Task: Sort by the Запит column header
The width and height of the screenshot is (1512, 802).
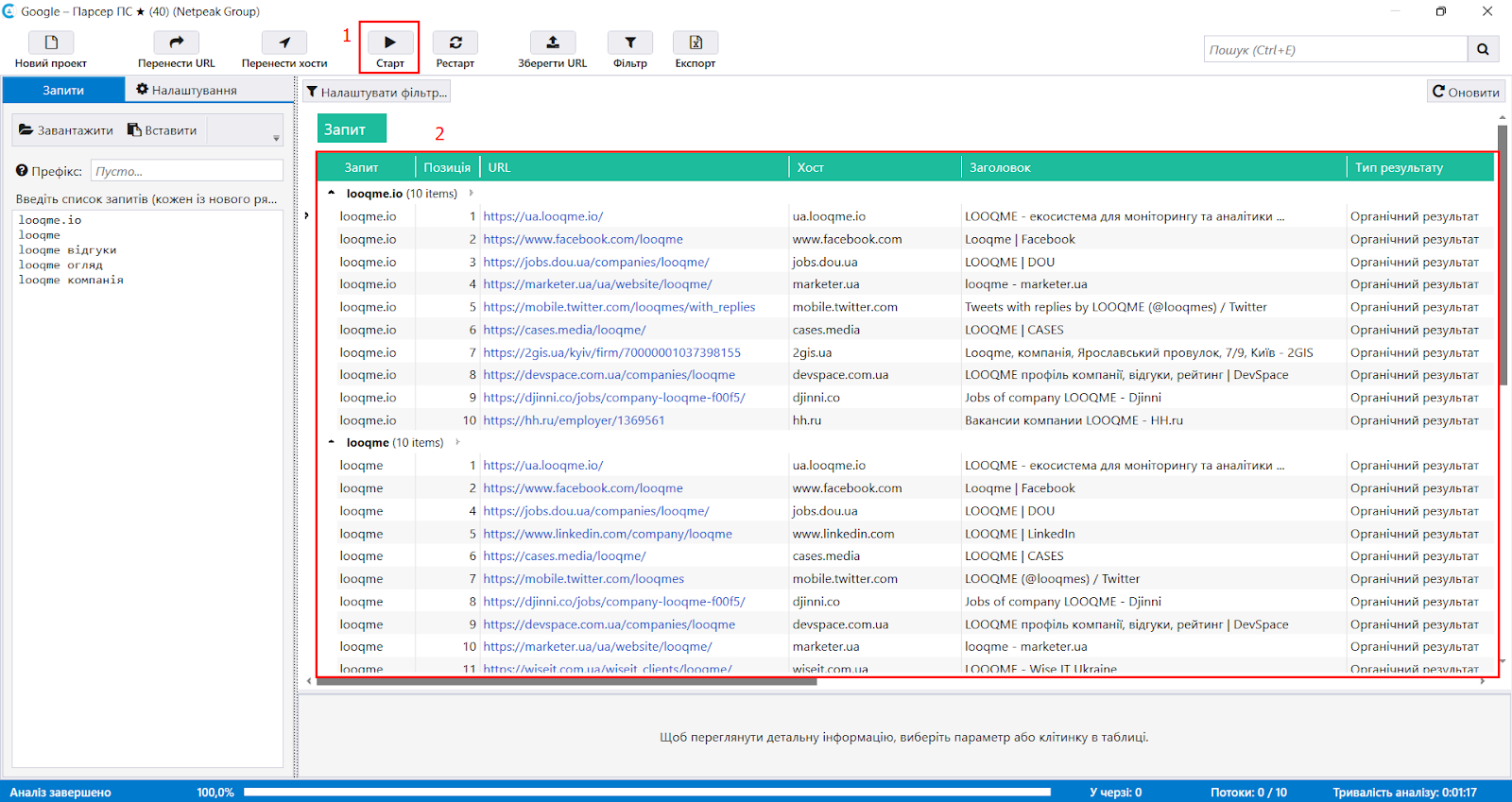Action: tap(361, 167)
